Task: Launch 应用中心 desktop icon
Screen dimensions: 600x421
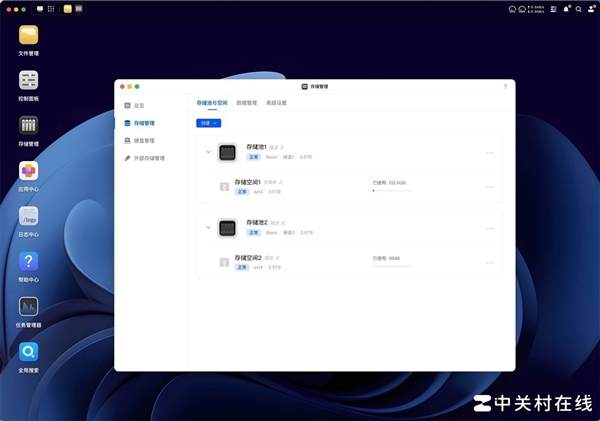Action: [28, 171]
